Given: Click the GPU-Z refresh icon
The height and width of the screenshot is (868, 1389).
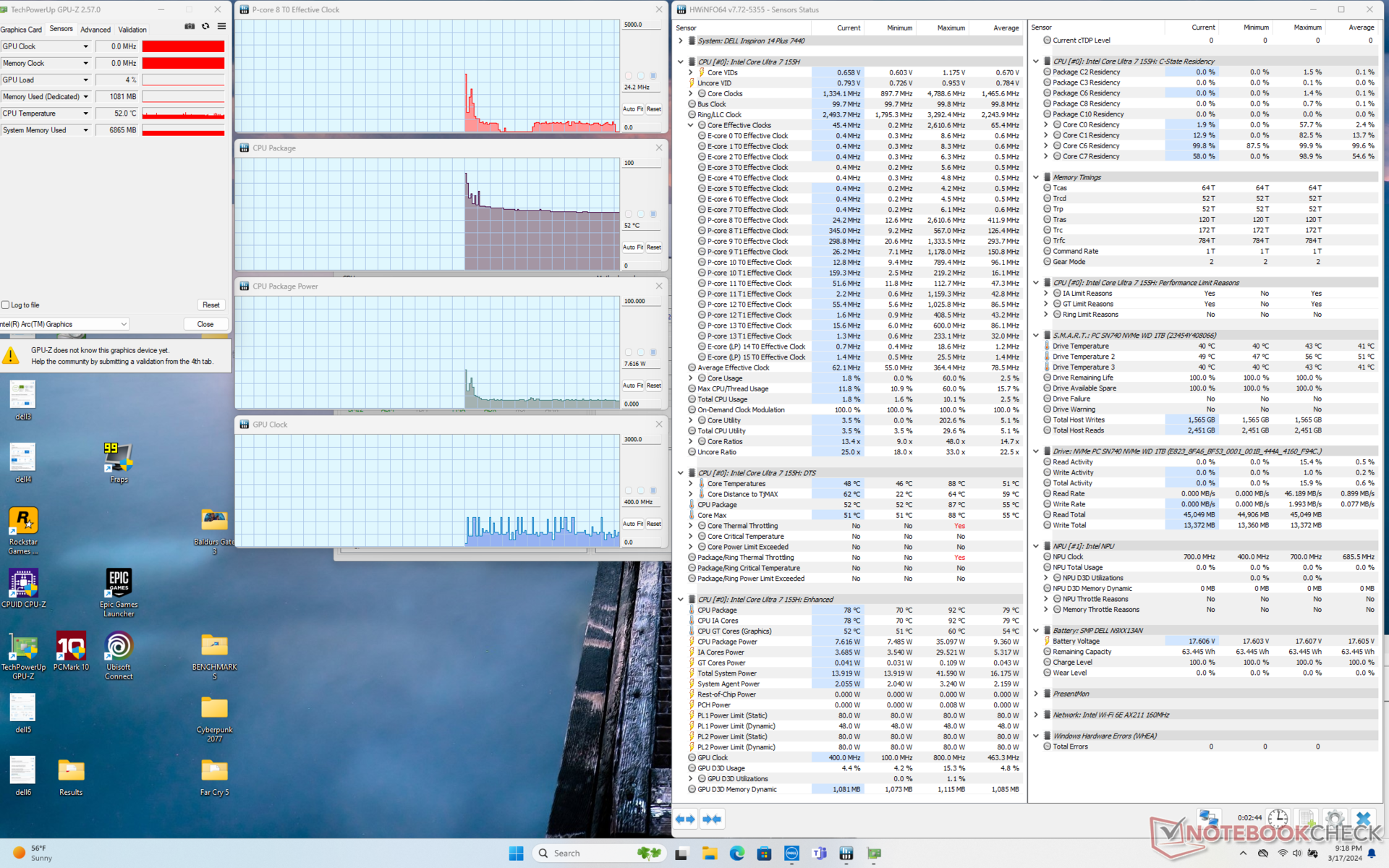Looking at the screenshot, I should pyautogui.click(x=205, y=27).
